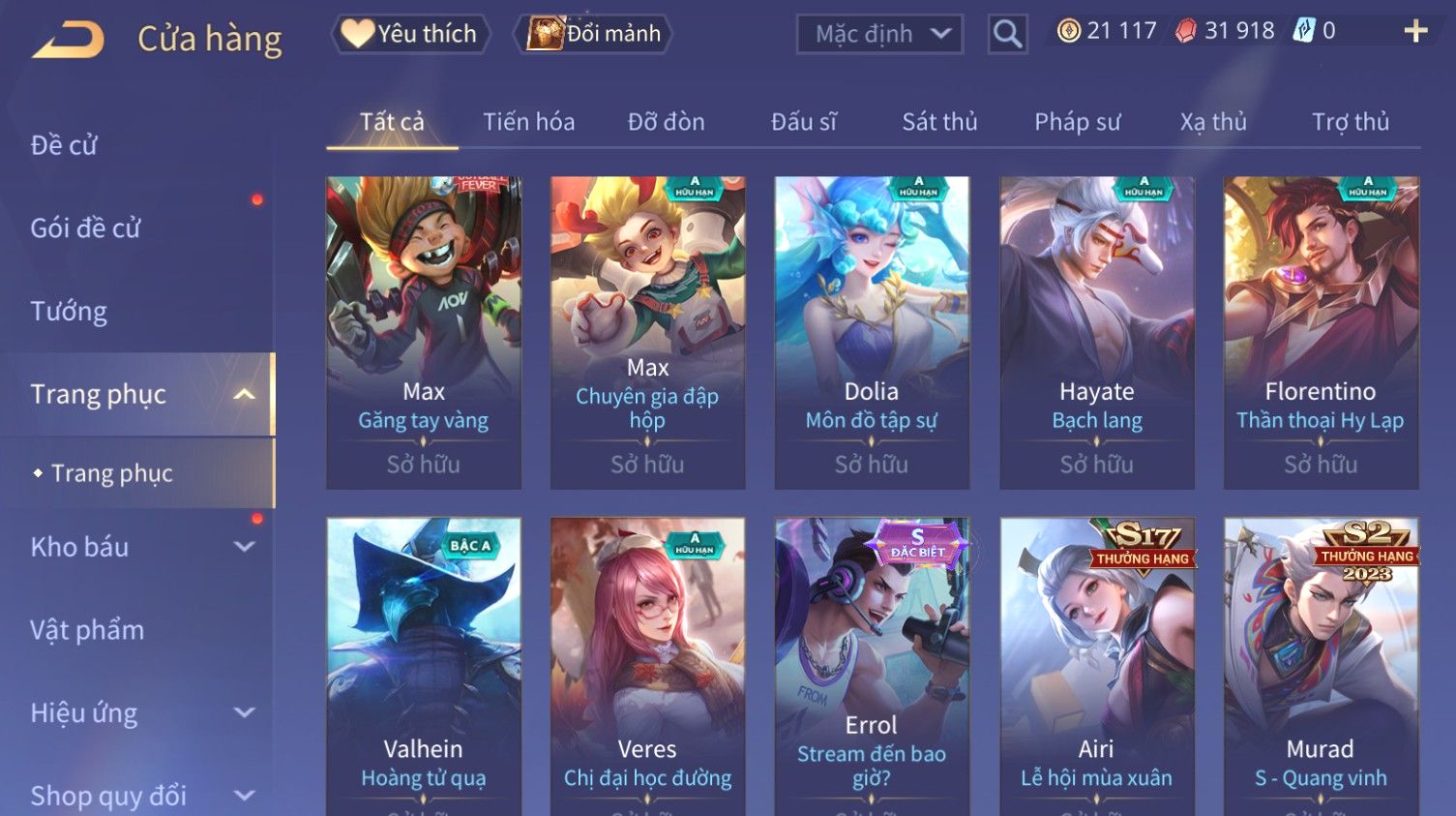Open Florentino Thần thoại Hy Lạp skin card
1456x816 pixels.
pyautogui.click(x=1321, y=332)
